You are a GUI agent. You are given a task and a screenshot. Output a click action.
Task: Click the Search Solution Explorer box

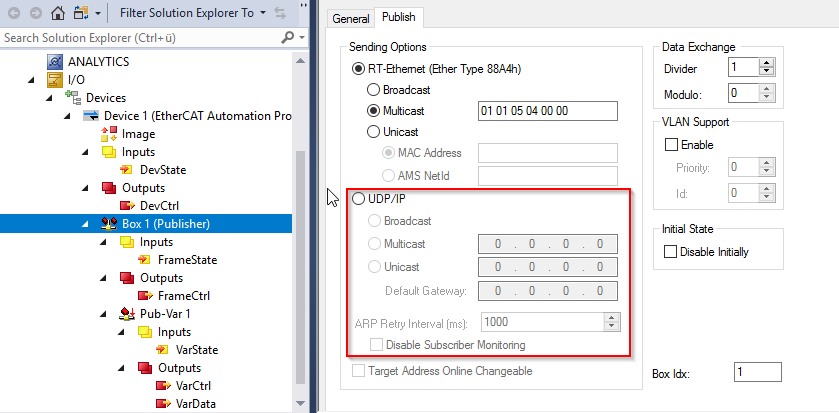[140, 37]
